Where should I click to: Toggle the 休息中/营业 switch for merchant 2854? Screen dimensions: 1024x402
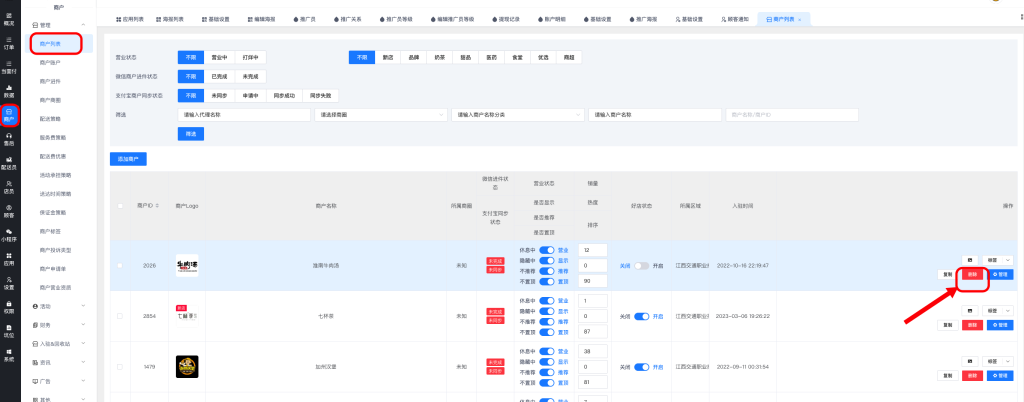point(547,301)
